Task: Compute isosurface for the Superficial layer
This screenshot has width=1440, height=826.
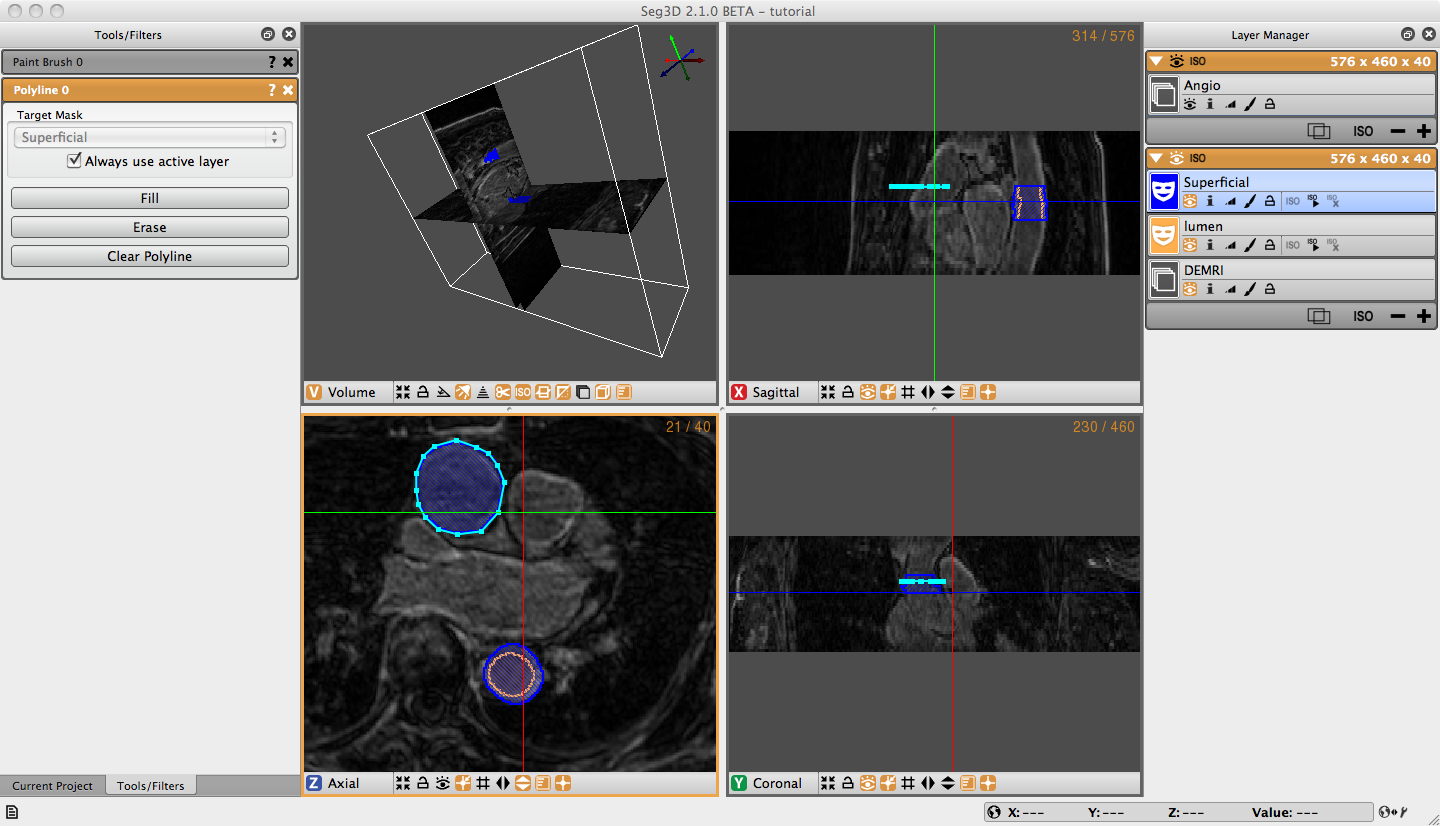Action: [1314, 201]
